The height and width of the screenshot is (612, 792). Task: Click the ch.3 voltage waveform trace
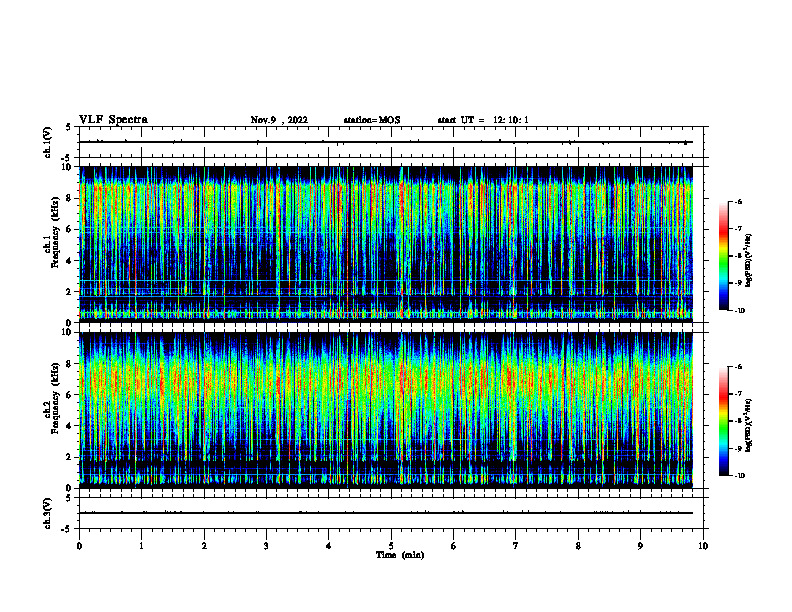[x=386, y=513]
